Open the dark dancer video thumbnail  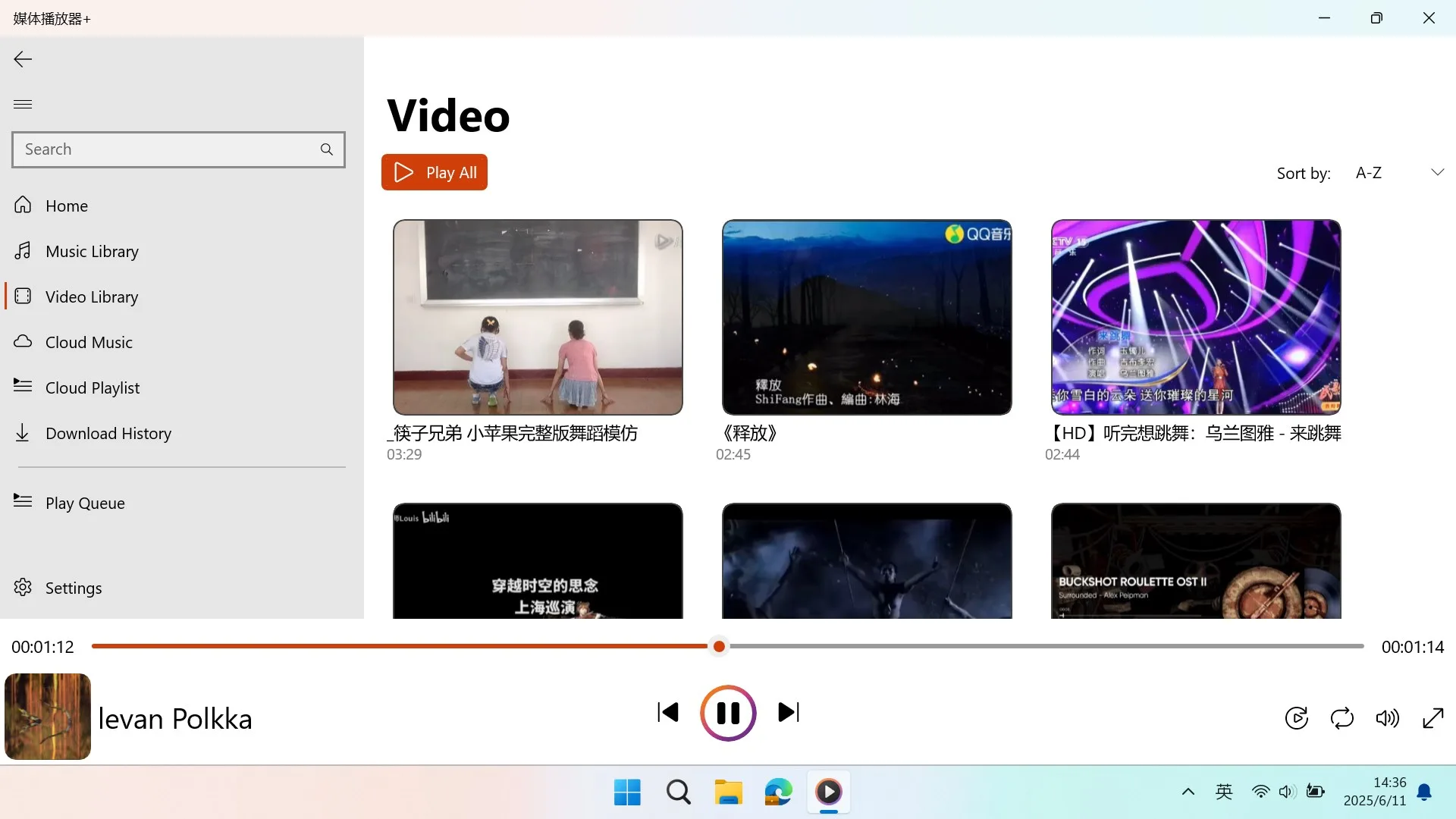pos(867,560)
